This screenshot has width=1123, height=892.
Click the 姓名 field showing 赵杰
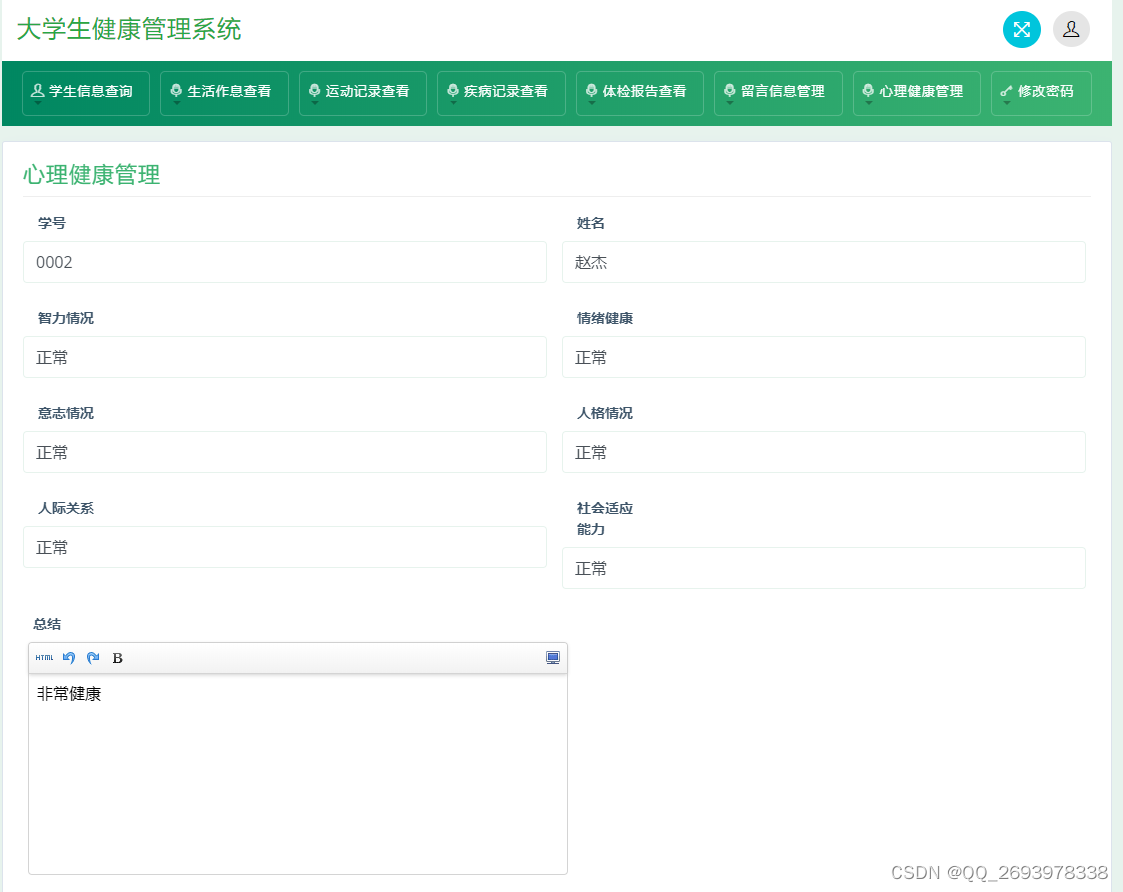click(824, 262)
